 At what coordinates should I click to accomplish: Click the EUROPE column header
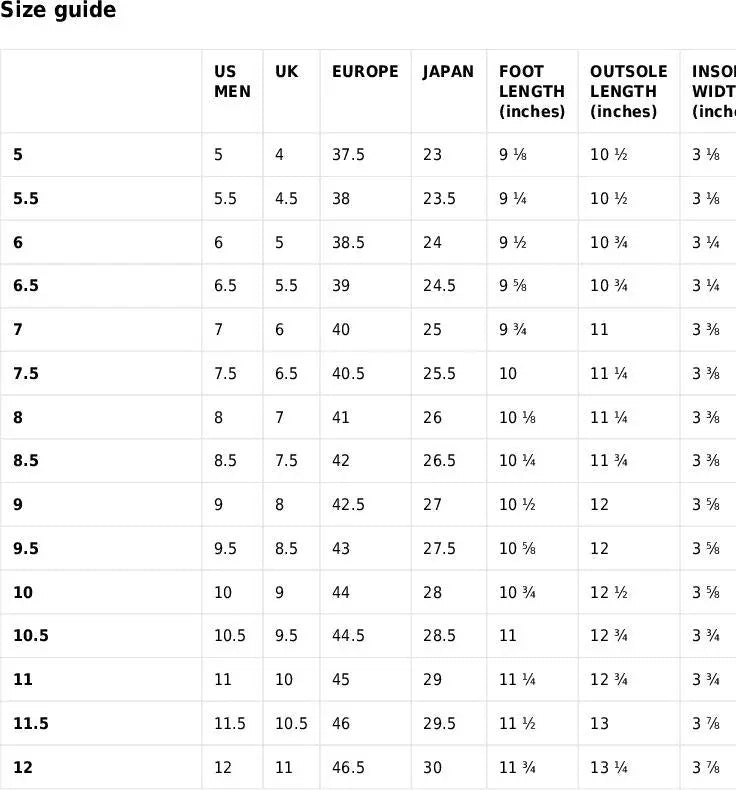click(365, 72)
